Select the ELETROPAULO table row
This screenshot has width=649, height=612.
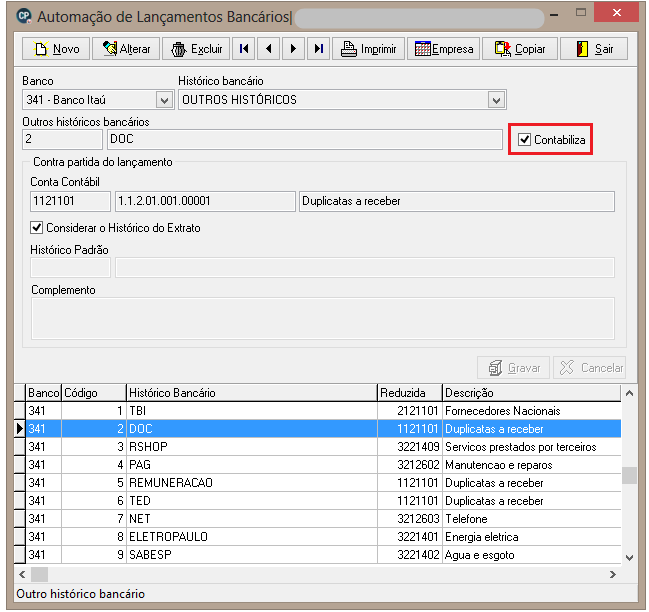click(317, 537)
